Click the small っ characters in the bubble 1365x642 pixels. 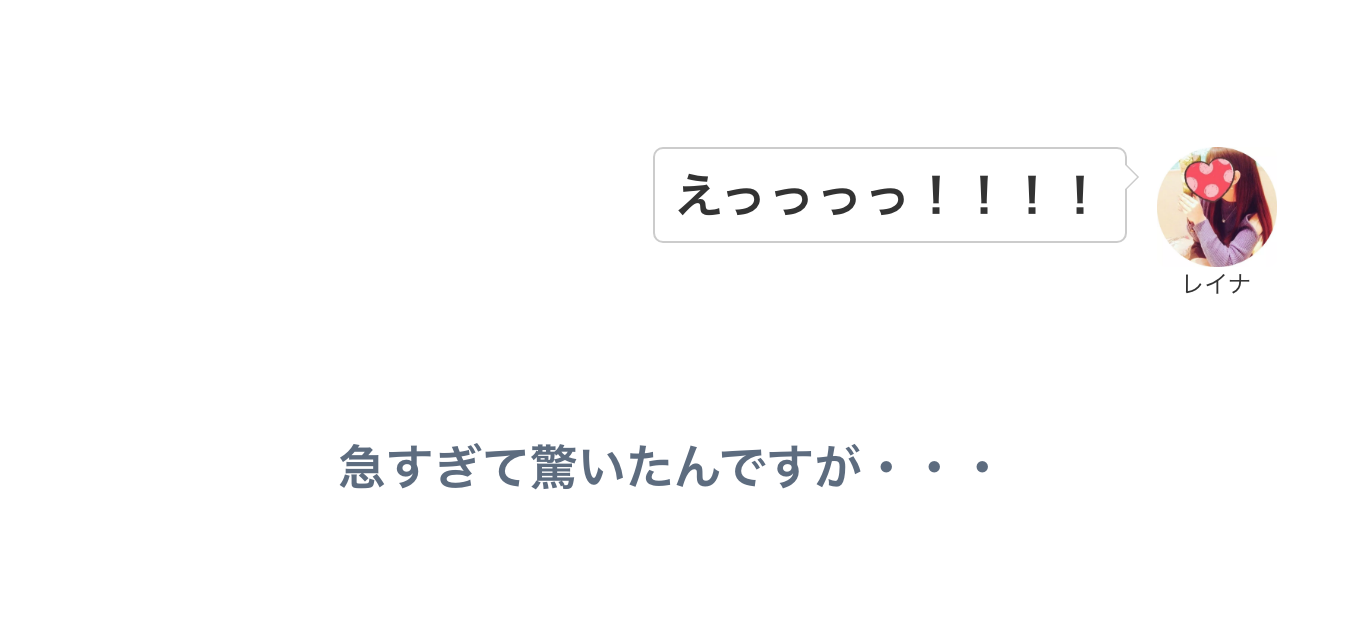(818, 200)
